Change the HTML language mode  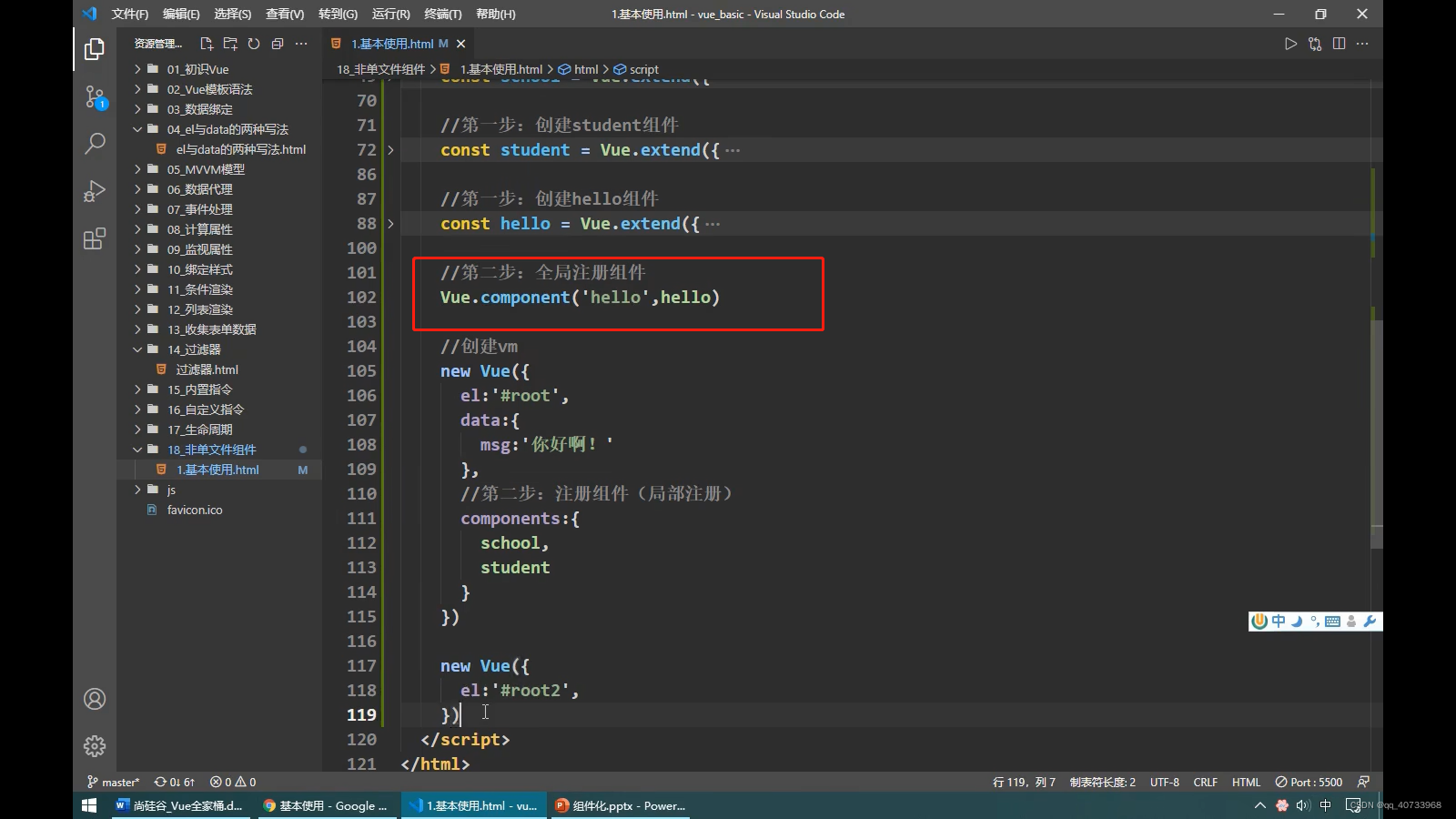(x=1246, y=782)
